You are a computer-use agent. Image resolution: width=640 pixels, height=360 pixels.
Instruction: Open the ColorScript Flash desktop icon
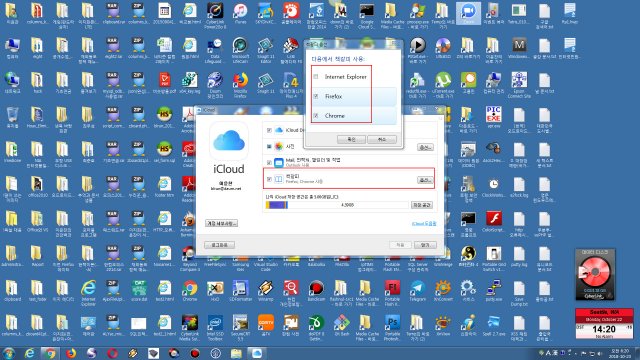click(x=493, y=221)
